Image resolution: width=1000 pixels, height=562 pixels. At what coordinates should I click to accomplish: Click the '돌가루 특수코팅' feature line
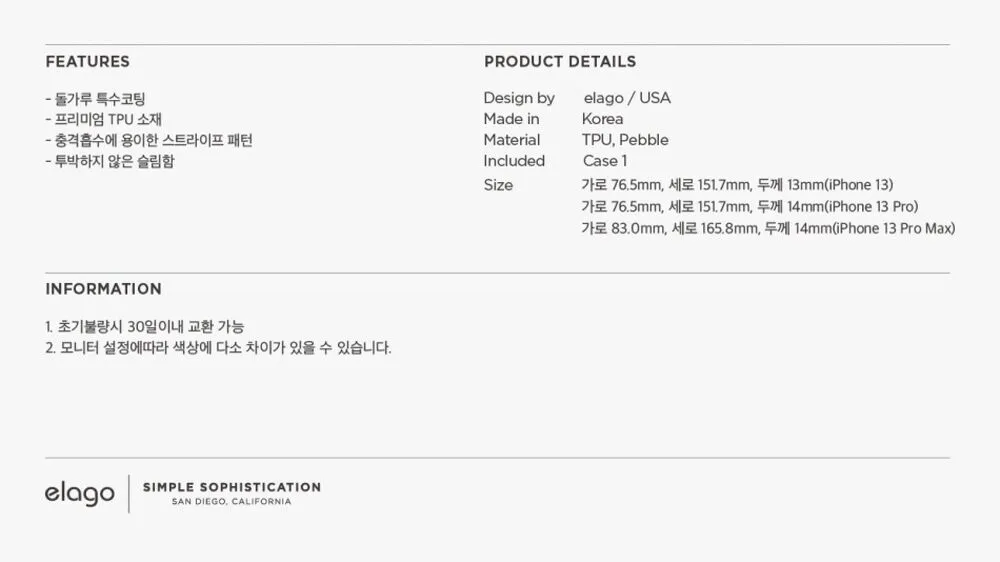coord(96,99)
